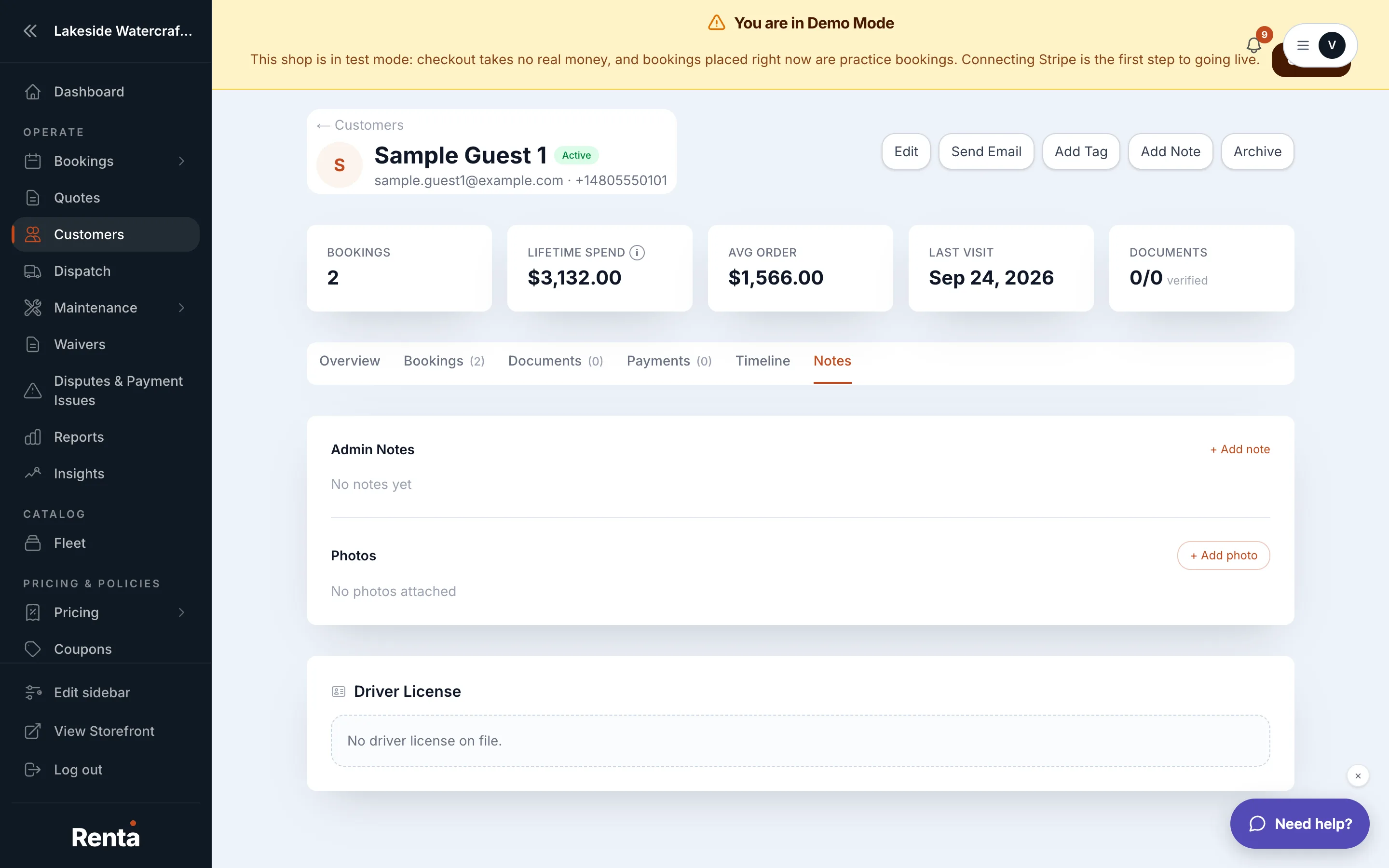Click the Add photo button
Image resolution: width=1389 pixels, height=868 pixels.
tap(1224, 555)
